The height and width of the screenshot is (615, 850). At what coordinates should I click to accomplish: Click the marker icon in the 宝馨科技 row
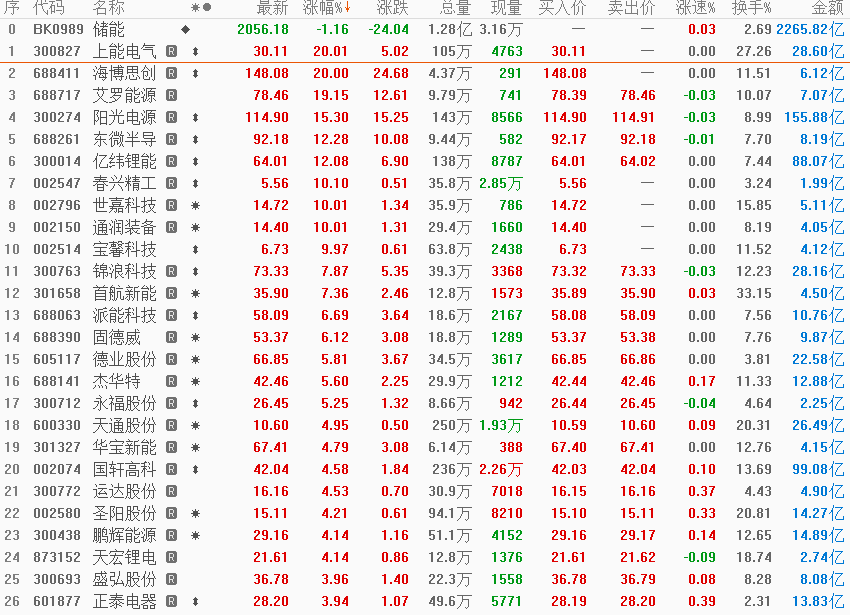(196, 249)
